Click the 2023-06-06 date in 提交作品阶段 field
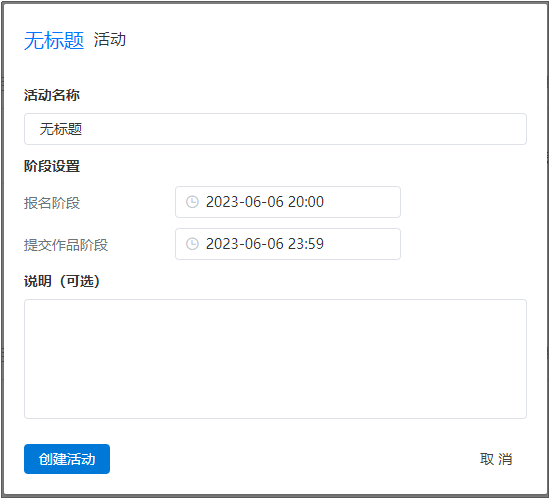Viewport: 550px width, 500px height. point(244,244)
